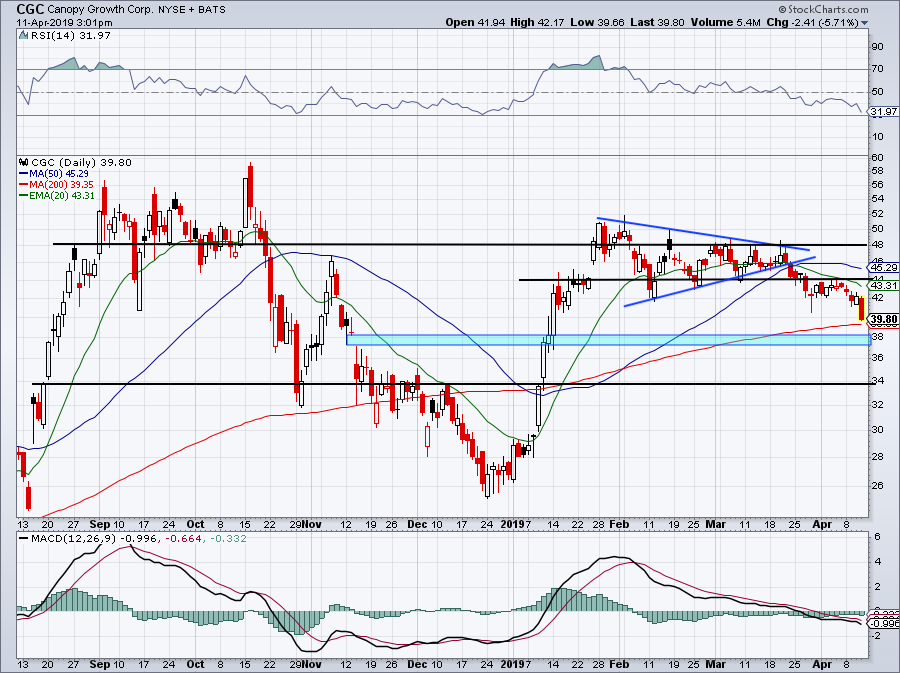This screenshot has width=900, height=673.
Task: Open the price change dropdown arrow
Action: click(x=864, y=23)
